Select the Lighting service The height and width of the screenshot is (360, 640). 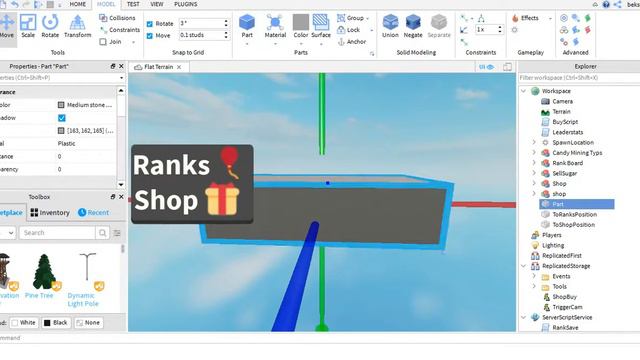coord(553,245)
